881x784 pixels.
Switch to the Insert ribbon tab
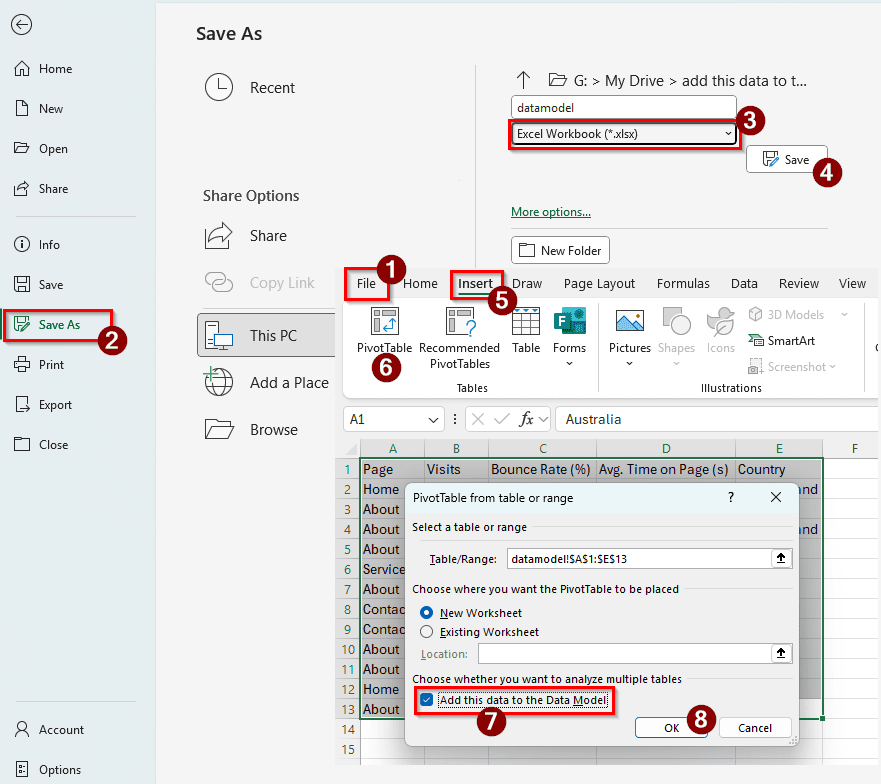point(476,284)
